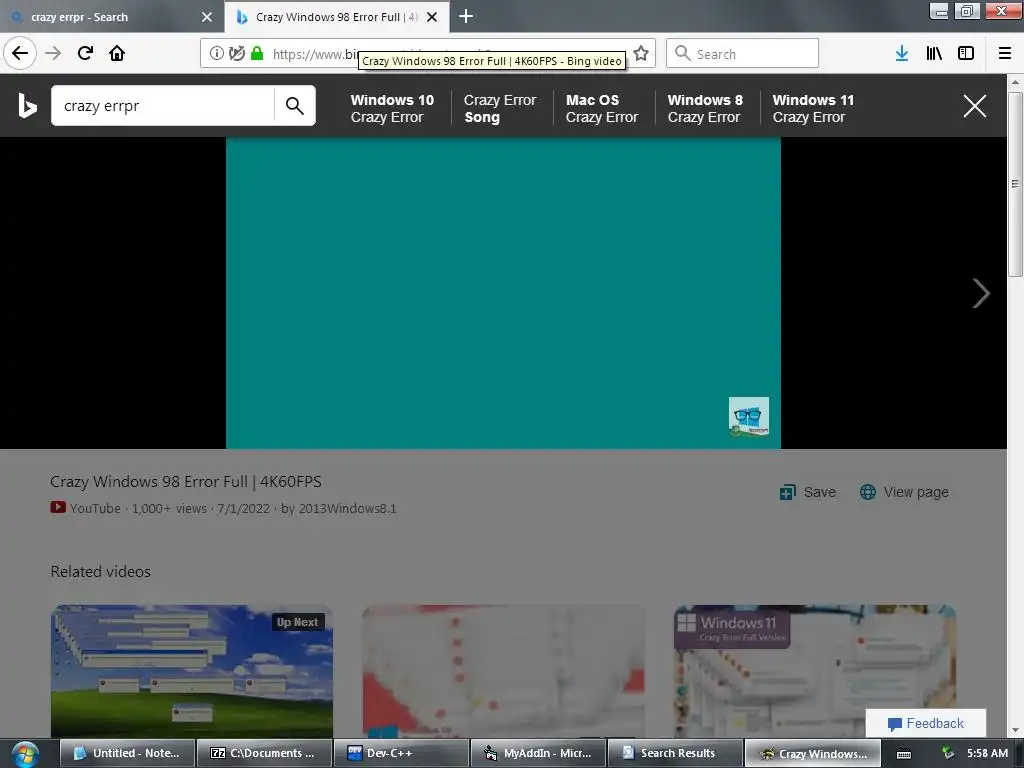Viewport: 1024px width, 768px height.
Task: Bookmark this page with the star
Action: coord(641,54)
